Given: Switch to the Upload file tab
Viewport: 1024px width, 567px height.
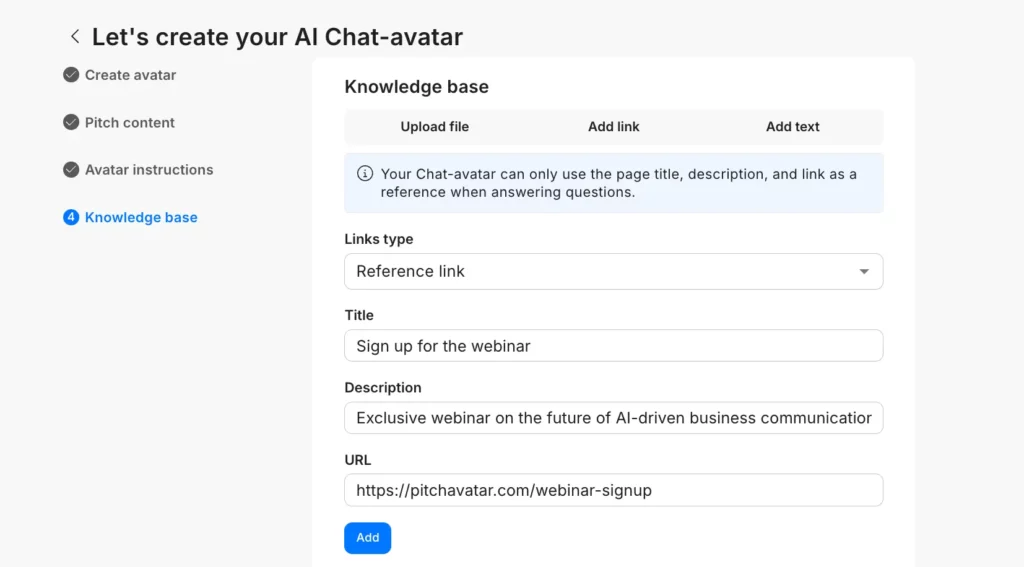Looking at the screenshot, I should click(x=434, y=127).
